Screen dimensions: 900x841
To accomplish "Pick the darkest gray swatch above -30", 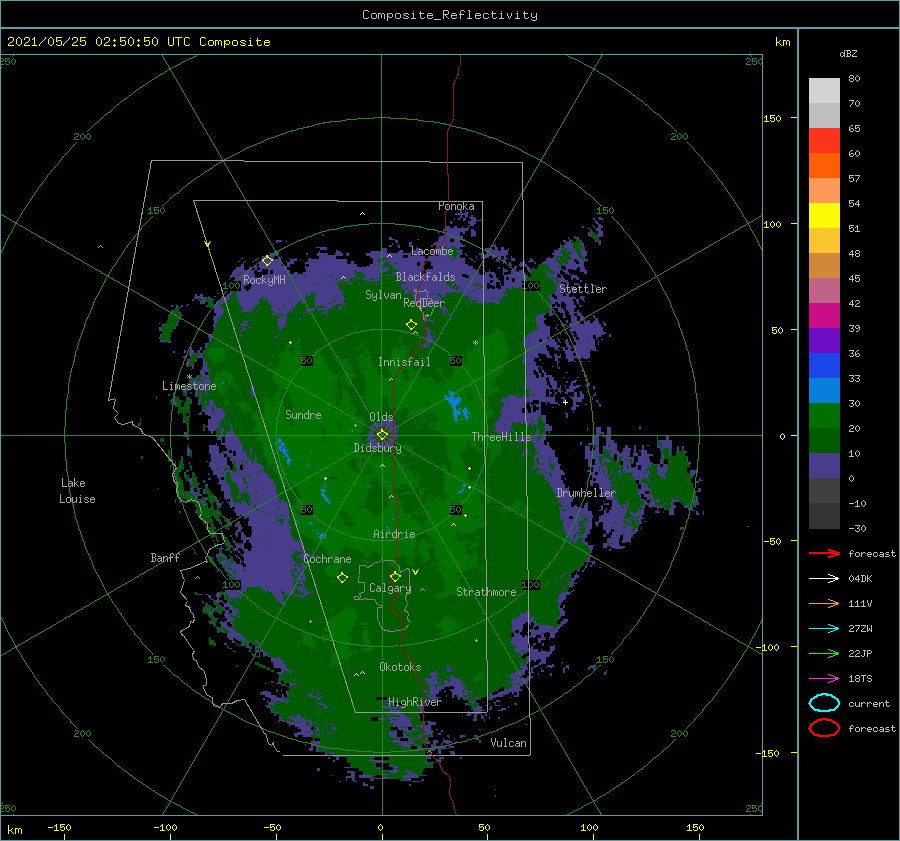I will coord(824,516).
